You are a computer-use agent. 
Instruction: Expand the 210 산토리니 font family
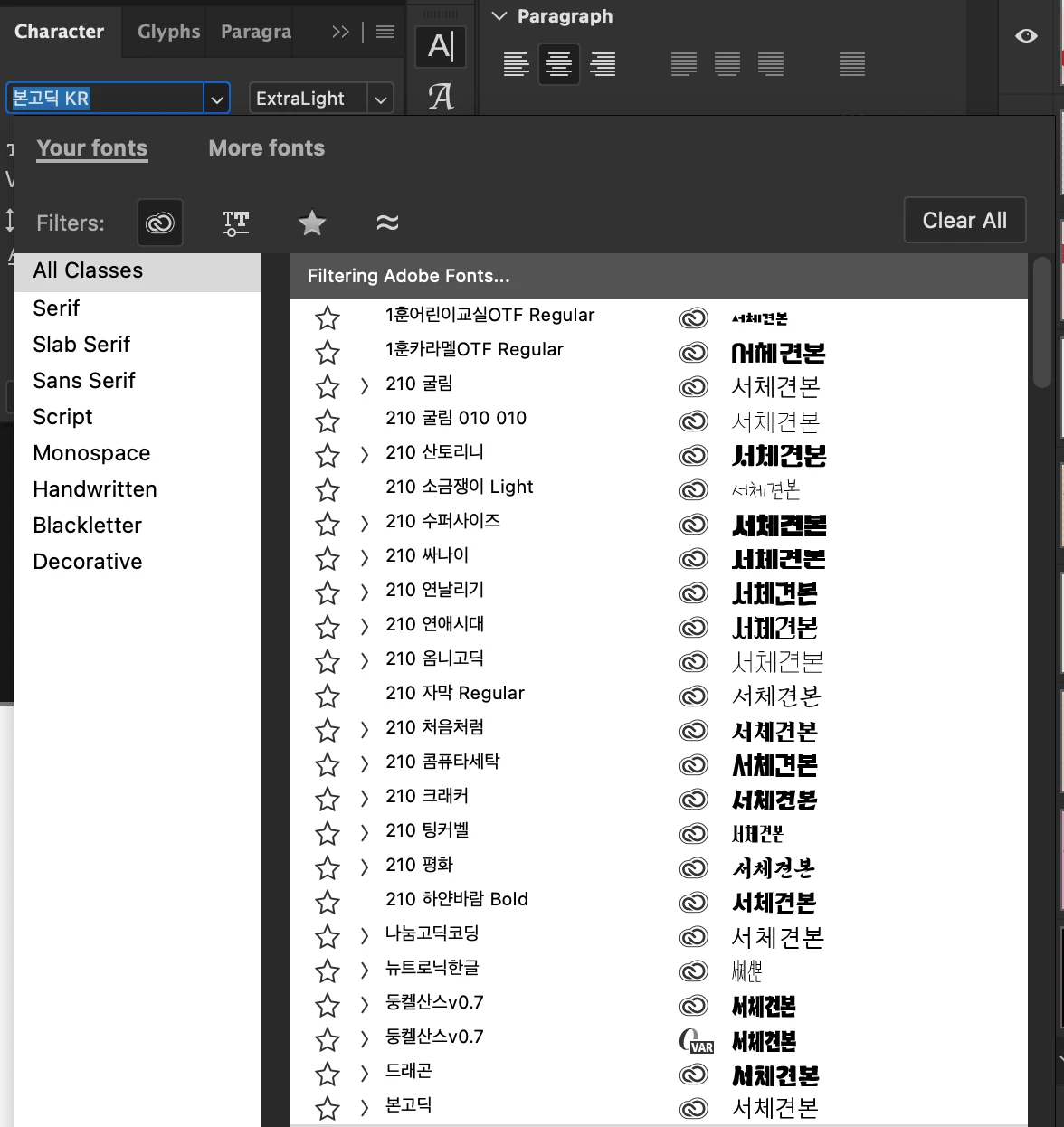click(364, 455)
